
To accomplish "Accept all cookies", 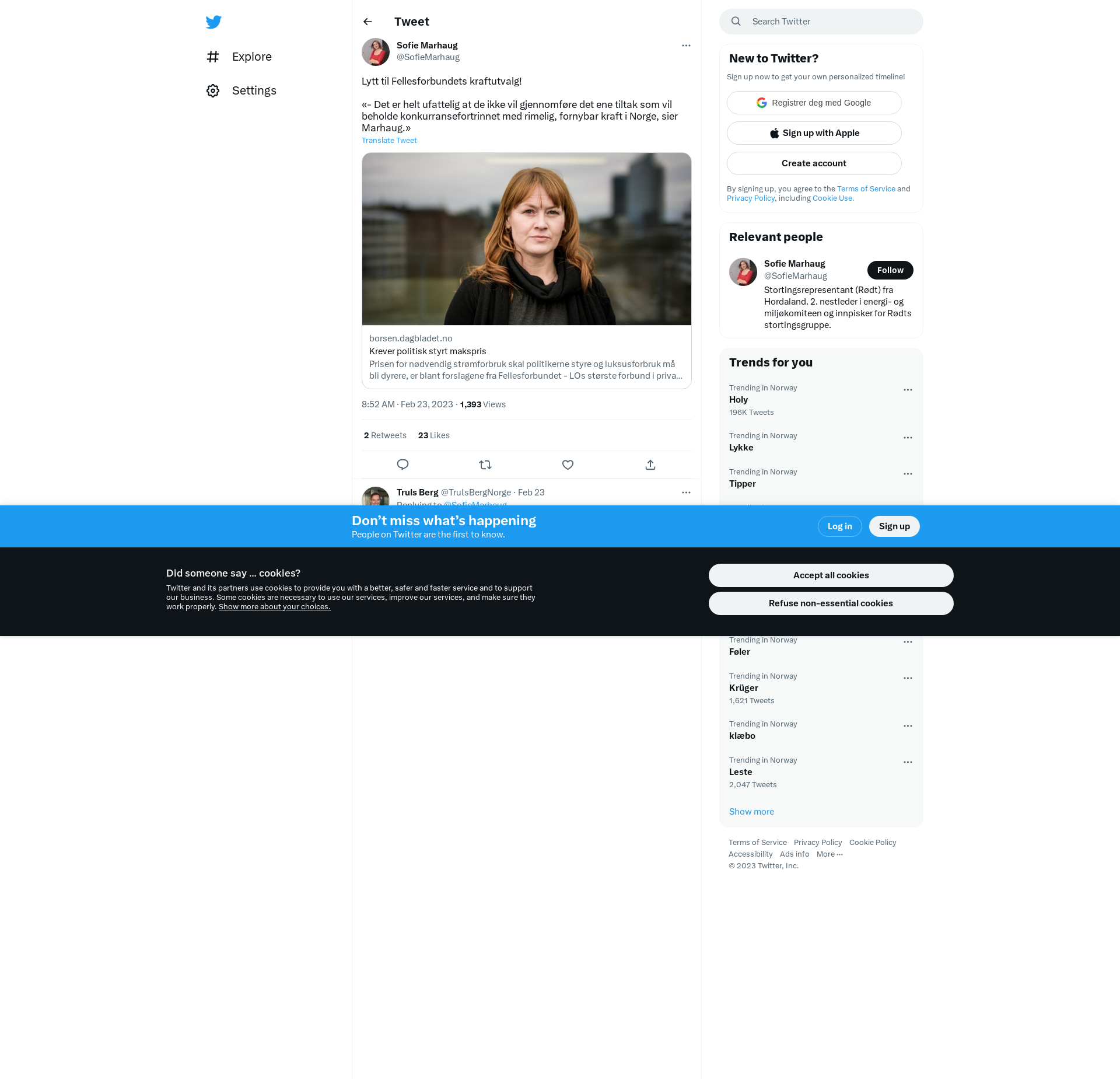I will [x=831, y=575].
